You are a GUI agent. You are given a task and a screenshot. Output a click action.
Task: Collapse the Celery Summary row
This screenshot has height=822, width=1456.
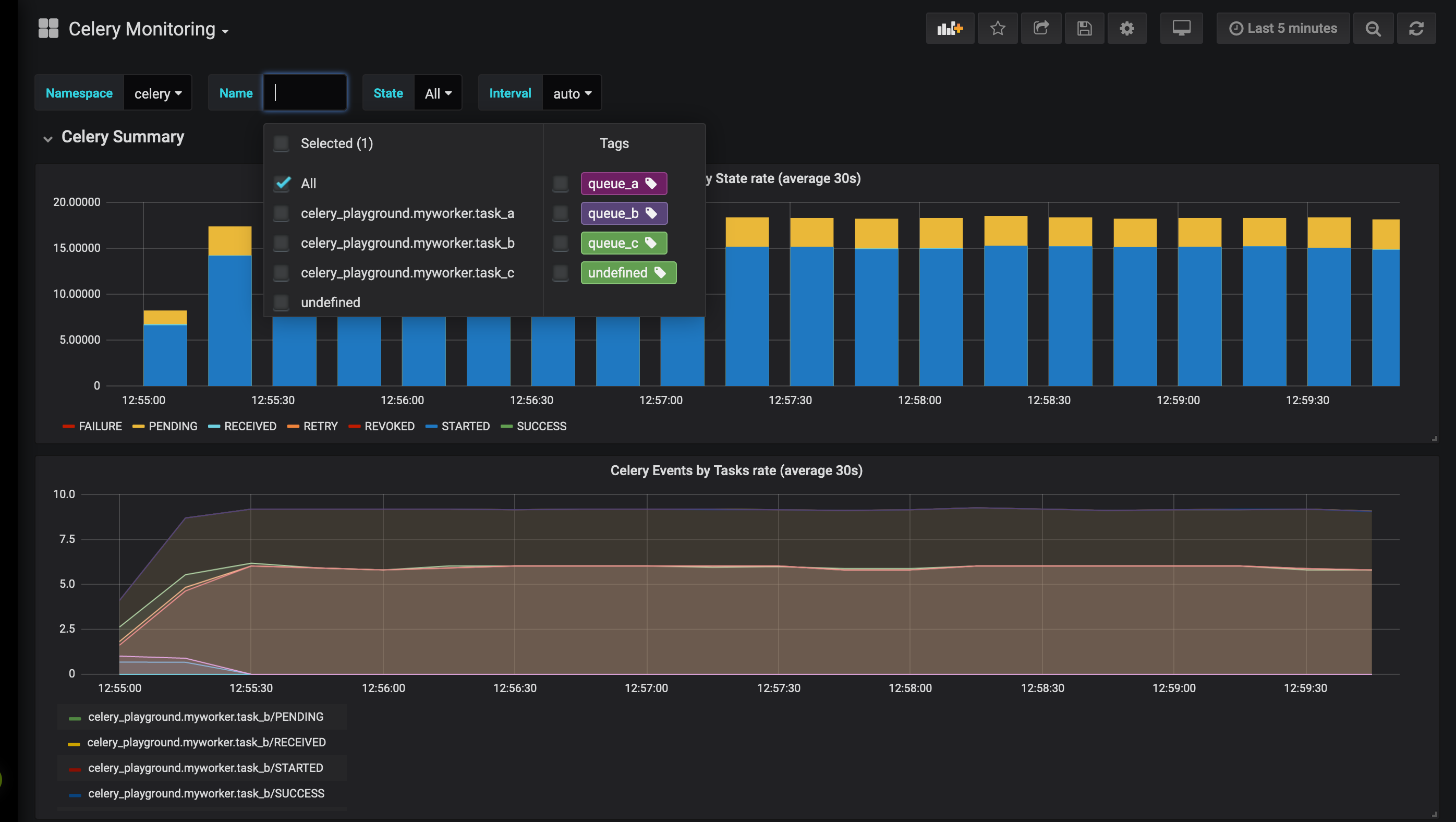pyautogui.click(x=48, y=138)
